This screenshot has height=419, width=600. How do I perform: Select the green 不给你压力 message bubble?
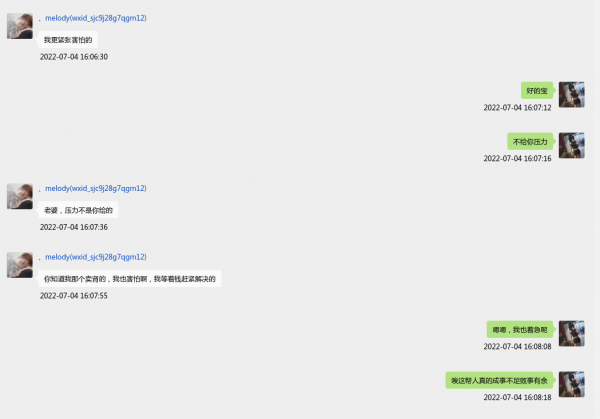pyautogui.click(x=530, y=142)
